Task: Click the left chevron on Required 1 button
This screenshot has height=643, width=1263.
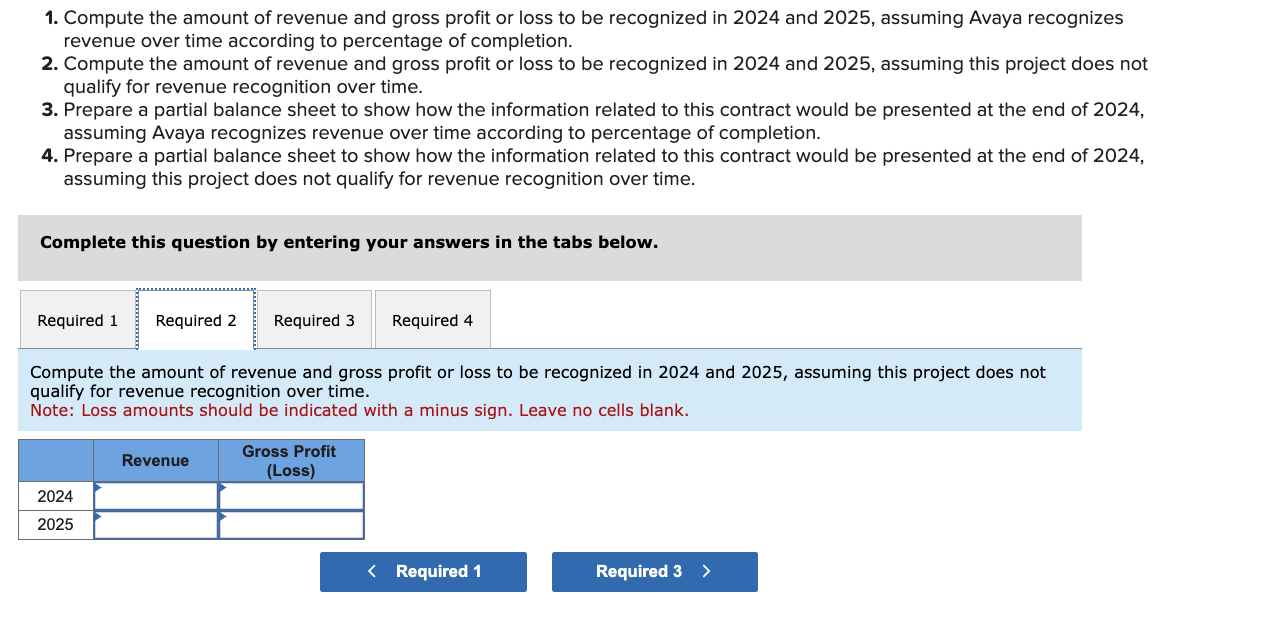Action: (x=371, y=571)
